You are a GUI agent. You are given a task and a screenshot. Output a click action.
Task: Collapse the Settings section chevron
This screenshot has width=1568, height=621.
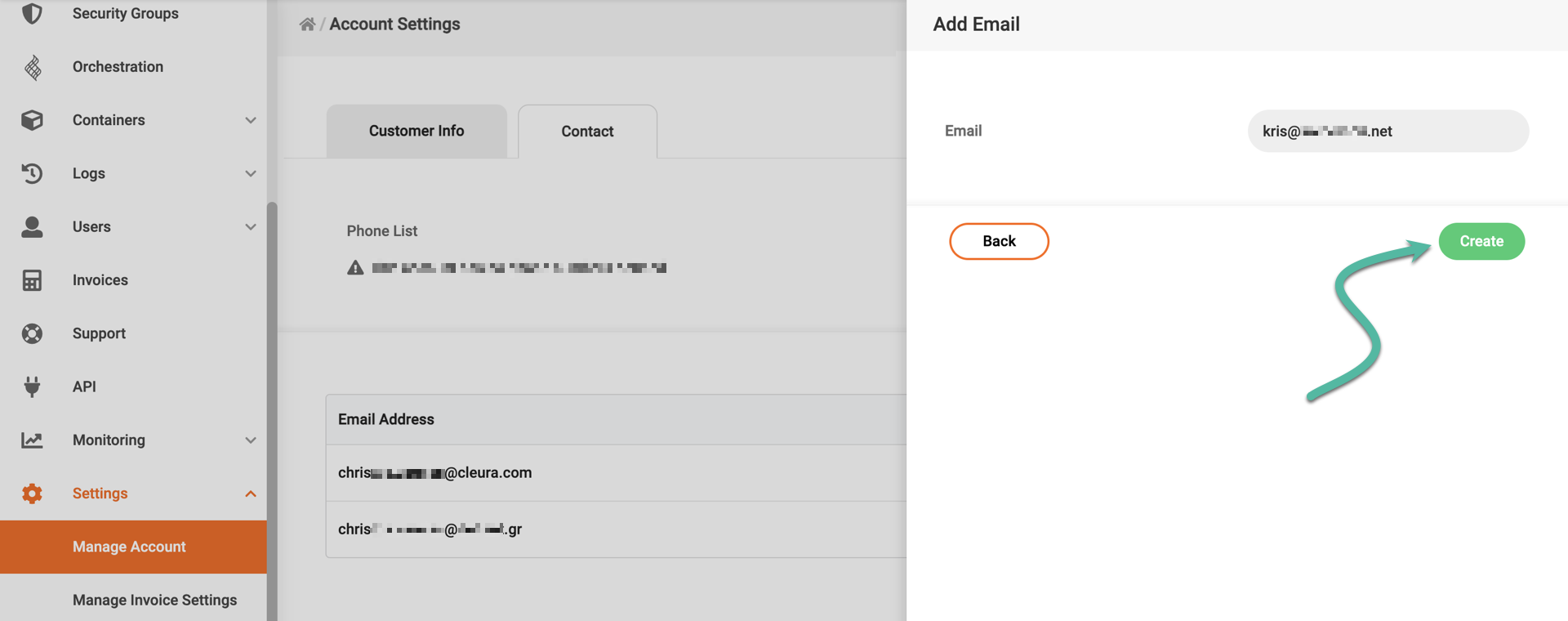(x=250, y=493)
